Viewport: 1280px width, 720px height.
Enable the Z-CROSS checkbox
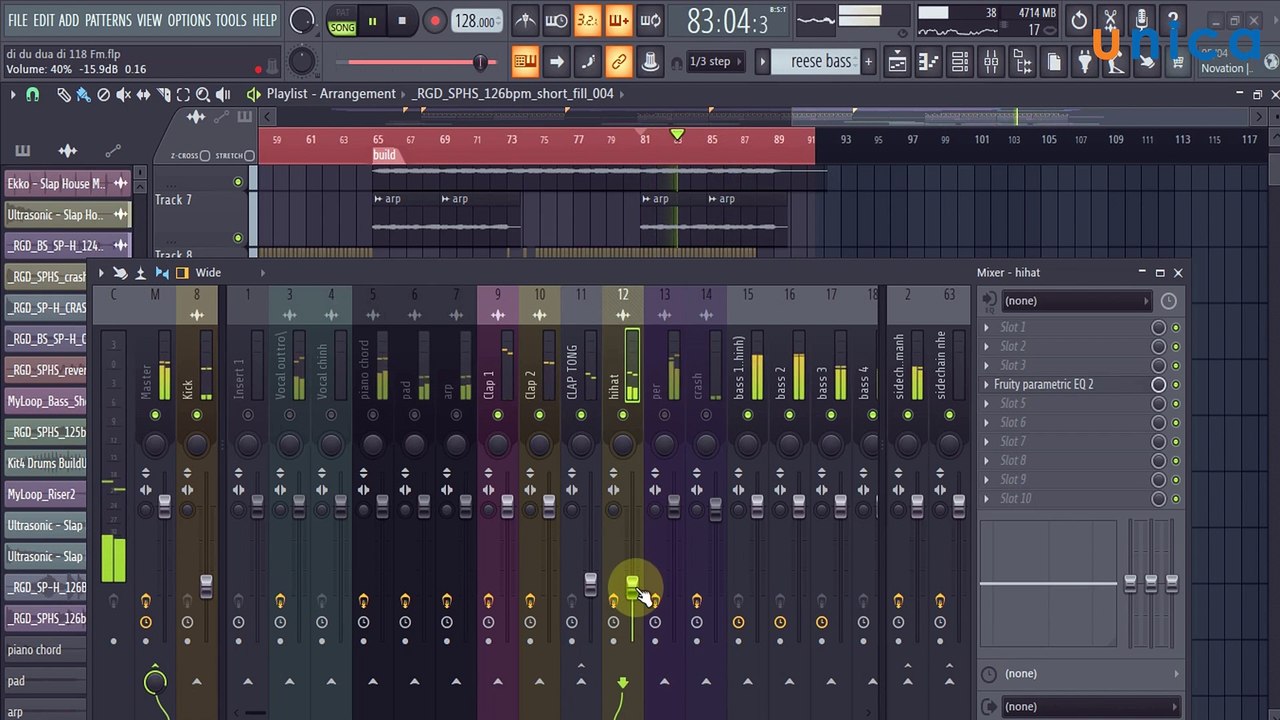(205, 155)
